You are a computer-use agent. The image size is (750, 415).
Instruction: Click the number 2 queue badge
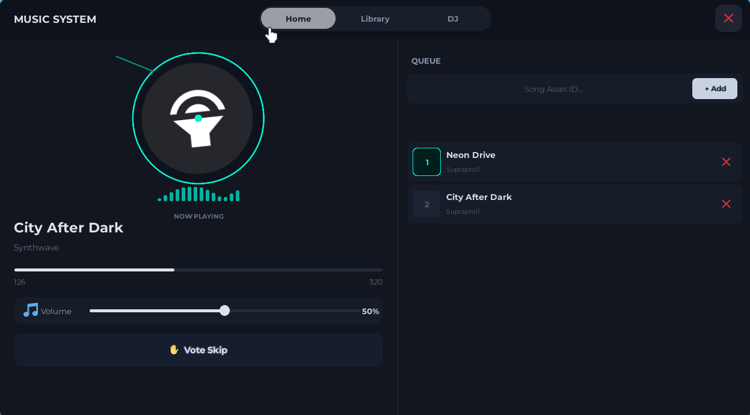[426, 204]
